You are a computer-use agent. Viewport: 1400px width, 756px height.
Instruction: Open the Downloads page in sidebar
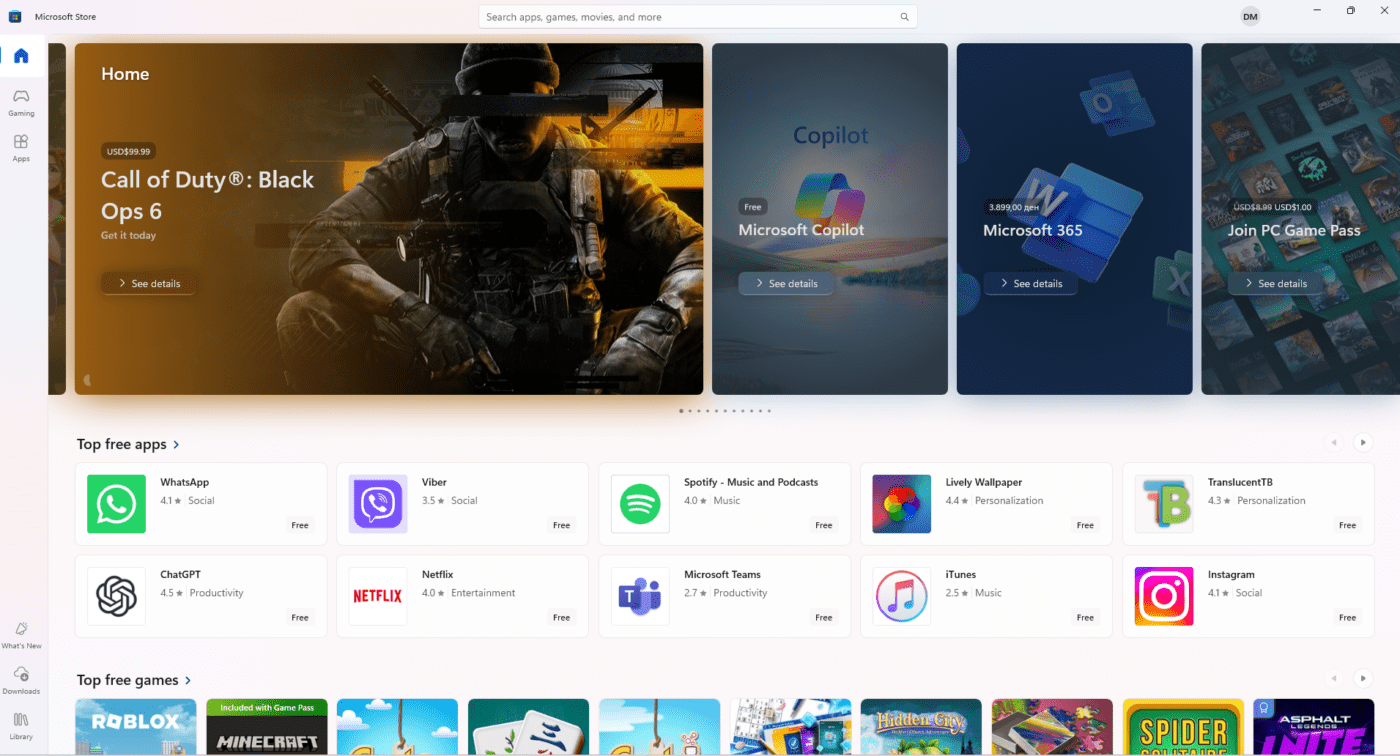[x=21, y=681]
